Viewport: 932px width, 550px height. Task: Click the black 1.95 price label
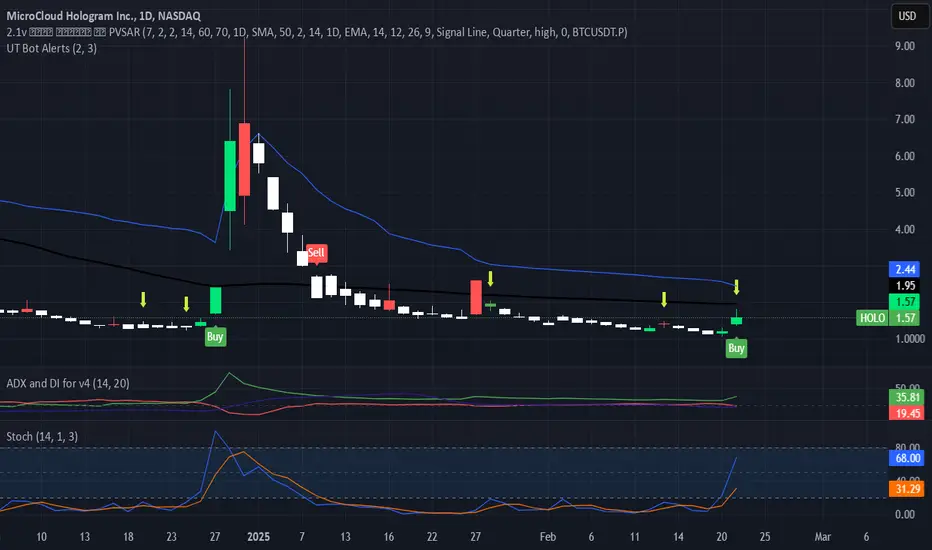905,286
